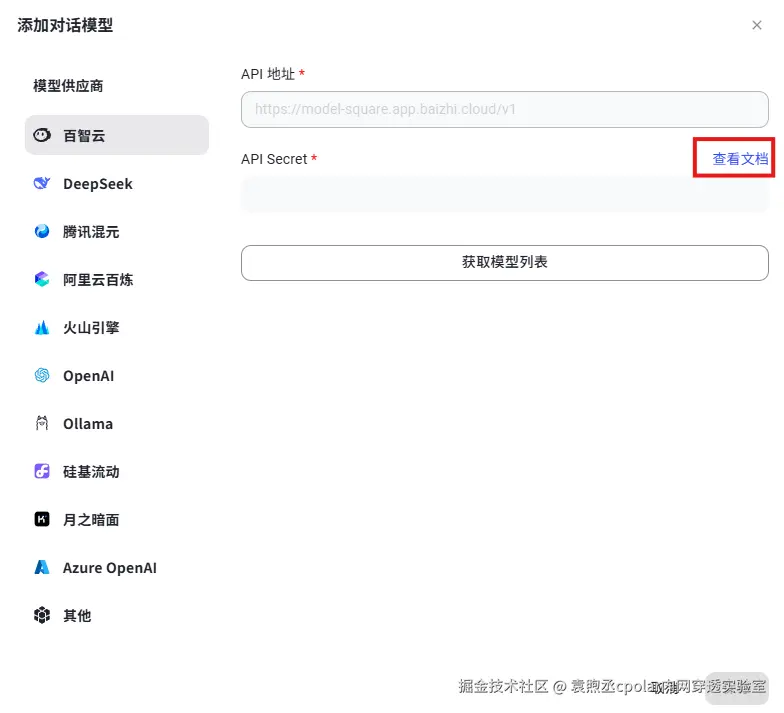784x713 pixels.
Task: Click the Azure OpenAI logo icon
Action: (42, 567)
